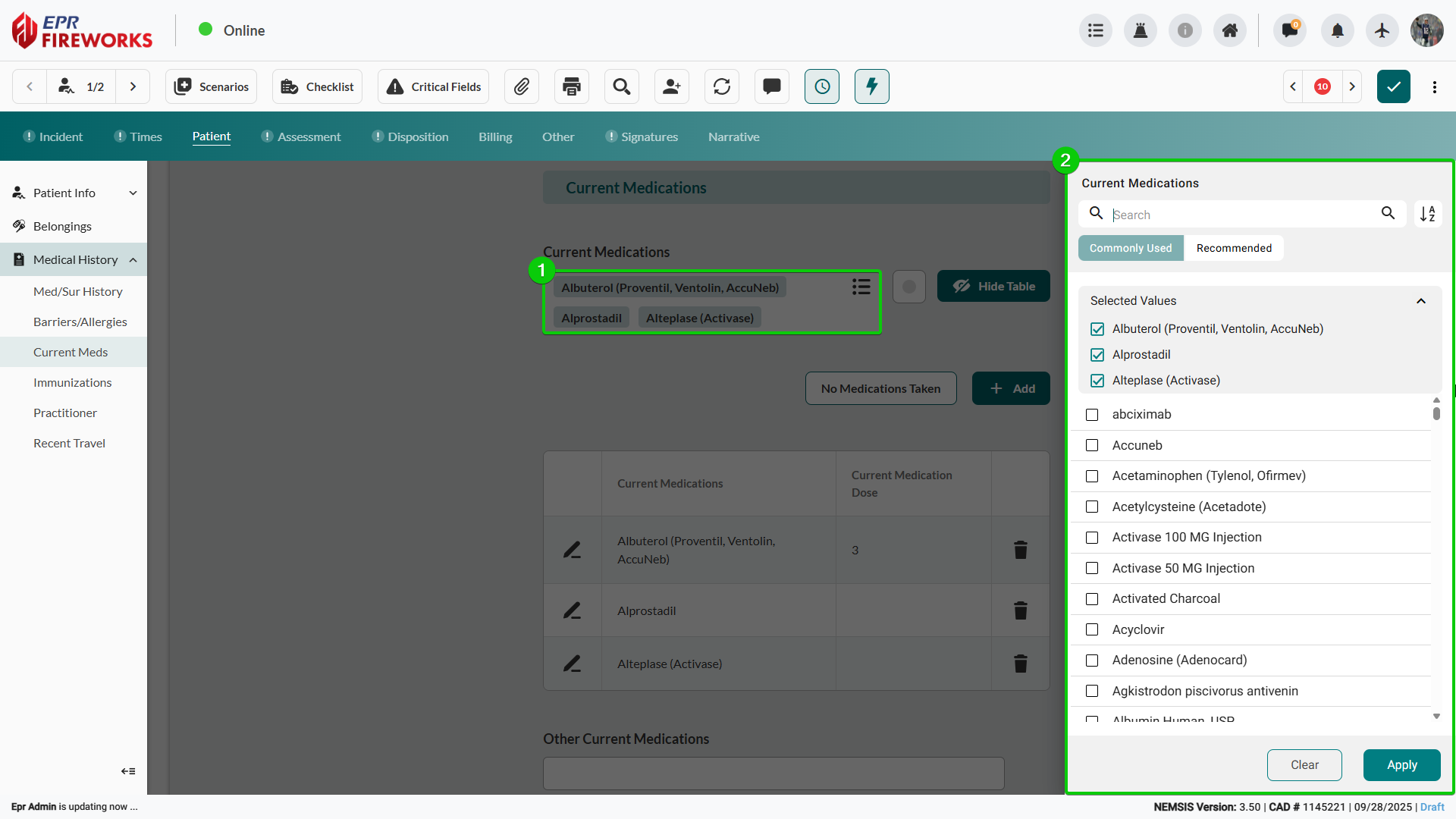Click the sort A-Z icon in medications panel

point(1427,214)
